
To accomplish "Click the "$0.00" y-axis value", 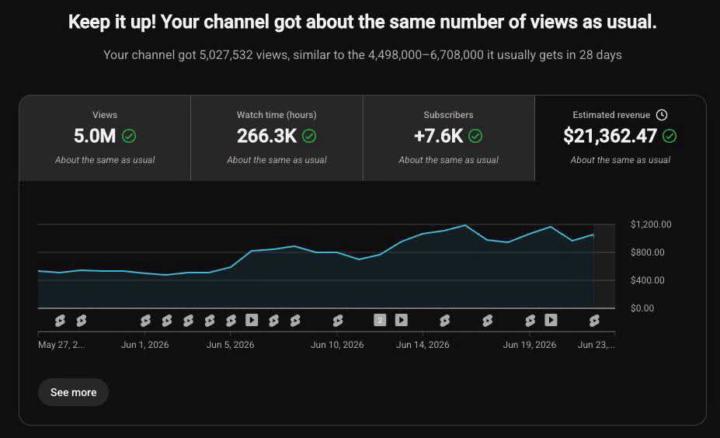I will [x=642, y=309].
